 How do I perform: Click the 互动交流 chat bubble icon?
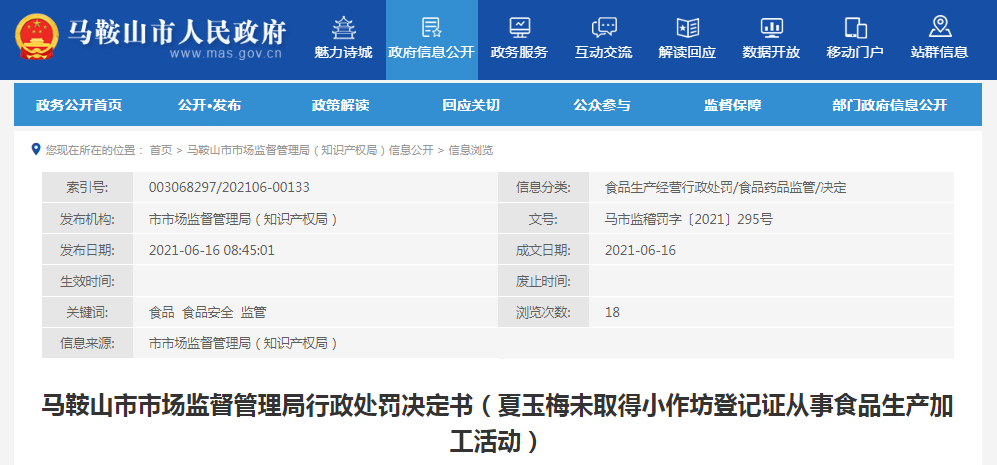pos(604,27)
